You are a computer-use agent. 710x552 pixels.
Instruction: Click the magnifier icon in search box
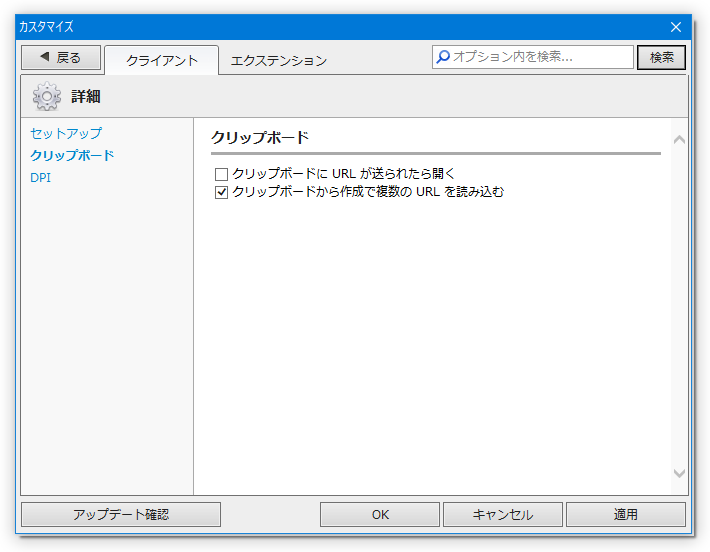(443, 57)
